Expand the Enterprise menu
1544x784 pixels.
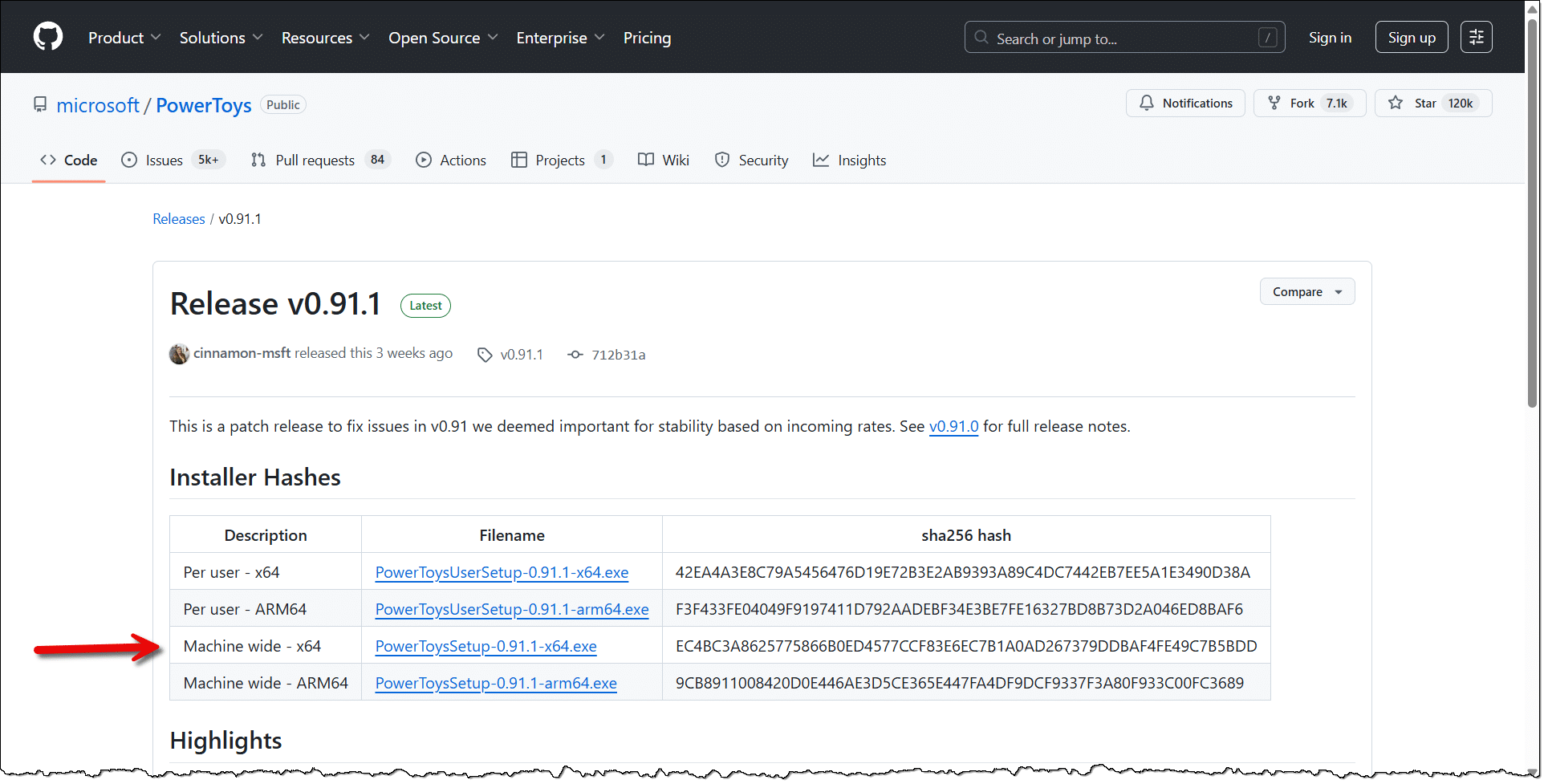coord(560,38)
